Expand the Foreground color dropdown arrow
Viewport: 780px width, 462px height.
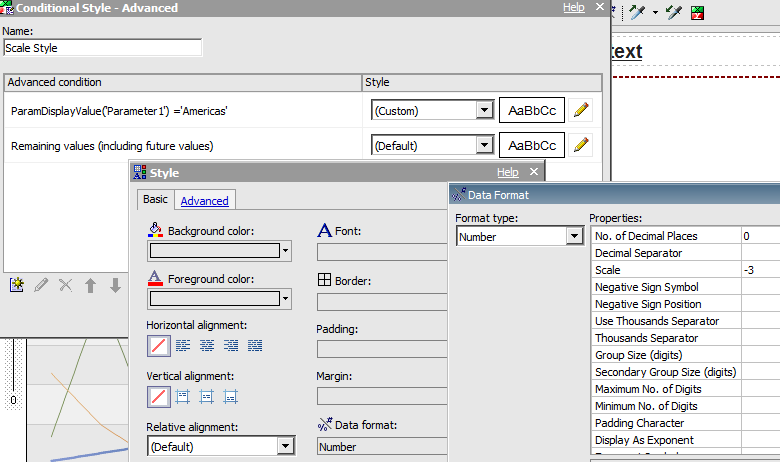tap(286, 299)
